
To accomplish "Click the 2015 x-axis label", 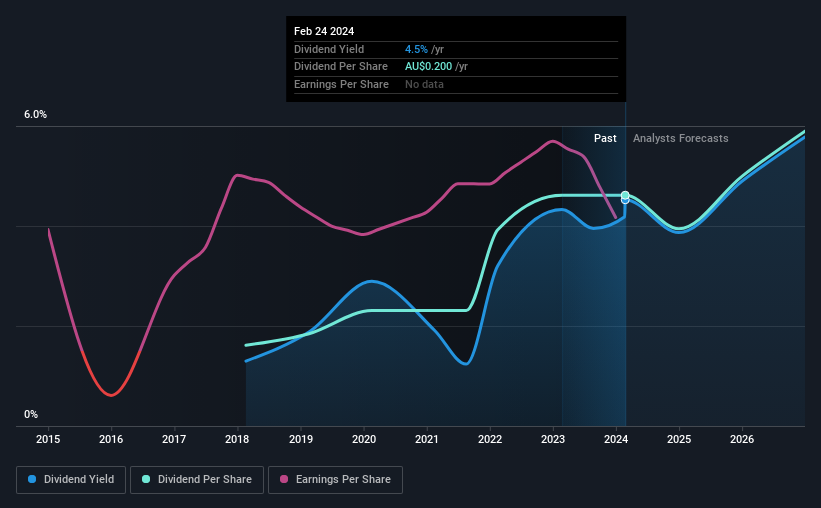I will coord(48,439).
